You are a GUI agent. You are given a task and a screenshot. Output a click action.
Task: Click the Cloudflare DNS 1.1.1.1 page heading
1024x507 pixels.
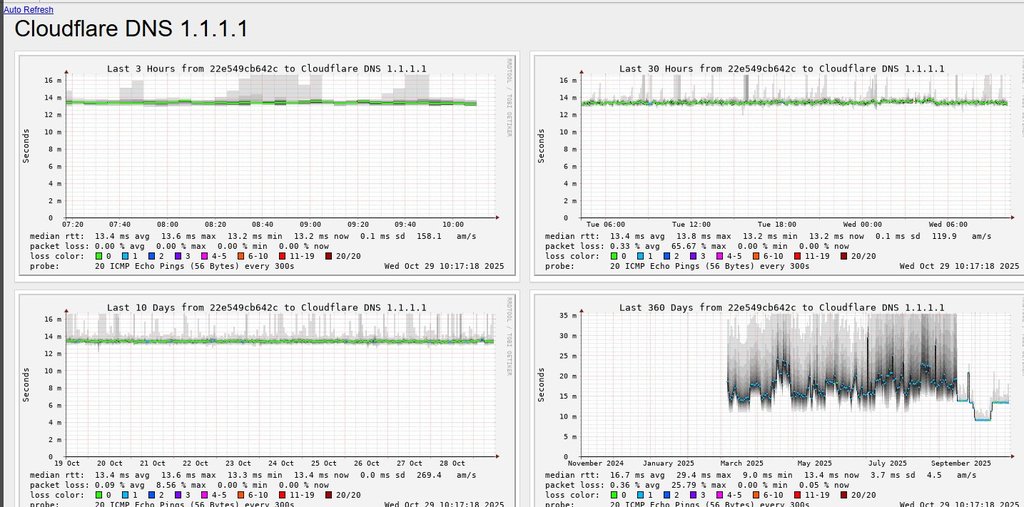(131, 30)
